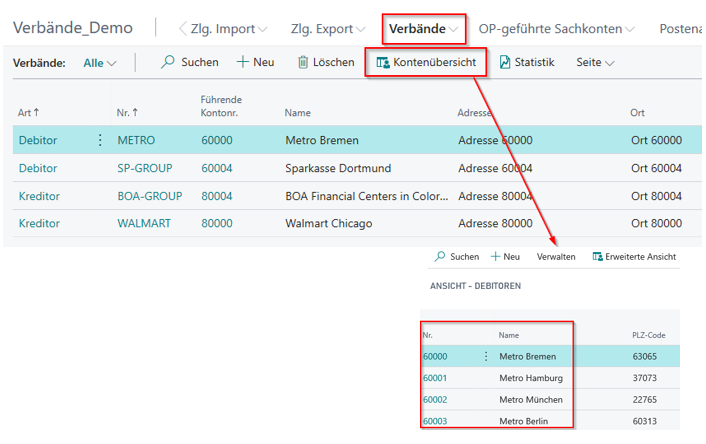Image resolution: width=706 pixels, height=444 pixels.
Task: Click the Erweiterte Ansicht icon
Action: (x=597, y=256)
